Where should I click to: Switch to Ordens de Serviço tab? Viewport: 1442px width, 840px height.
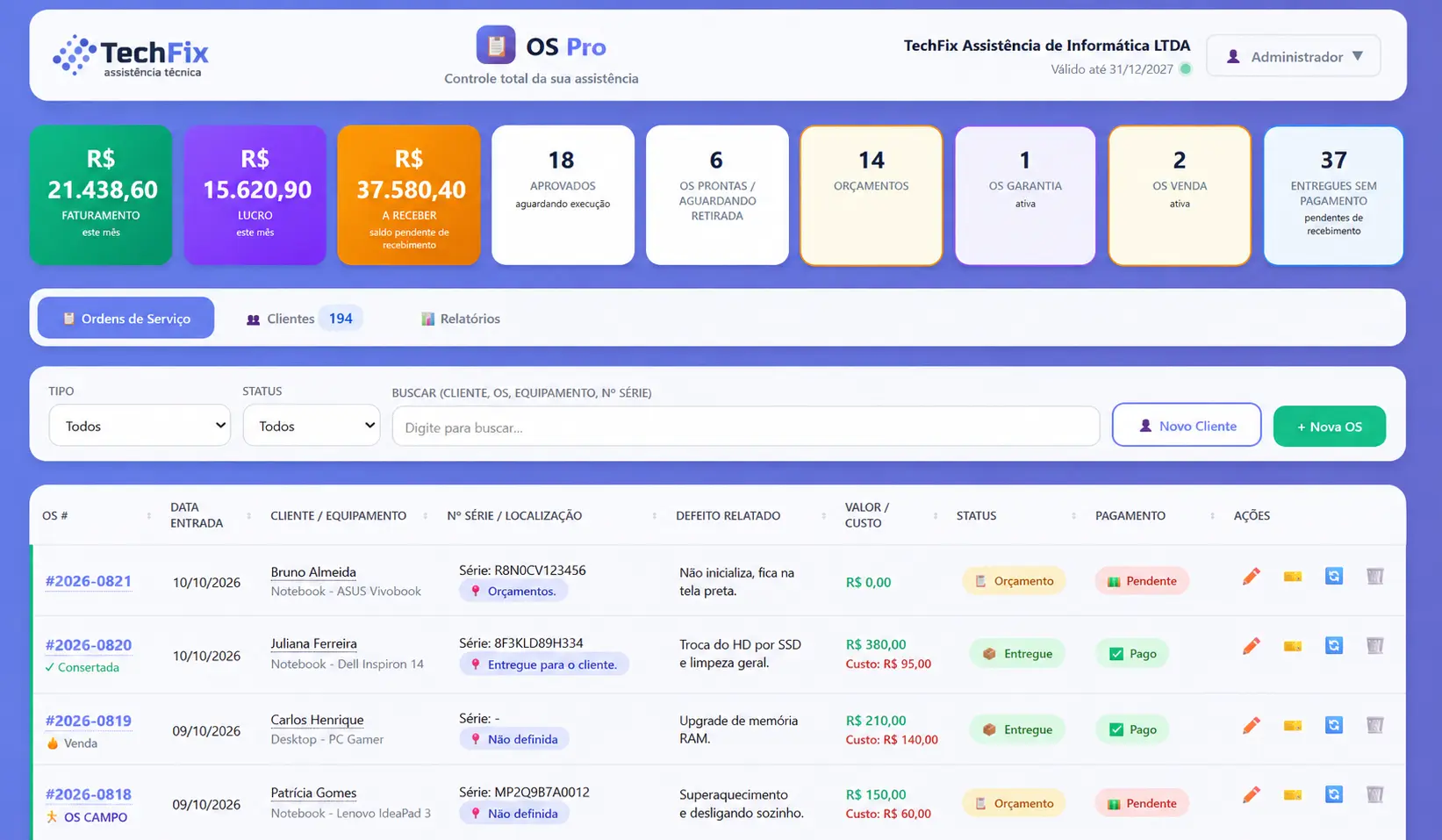click(x=126, y=318)
